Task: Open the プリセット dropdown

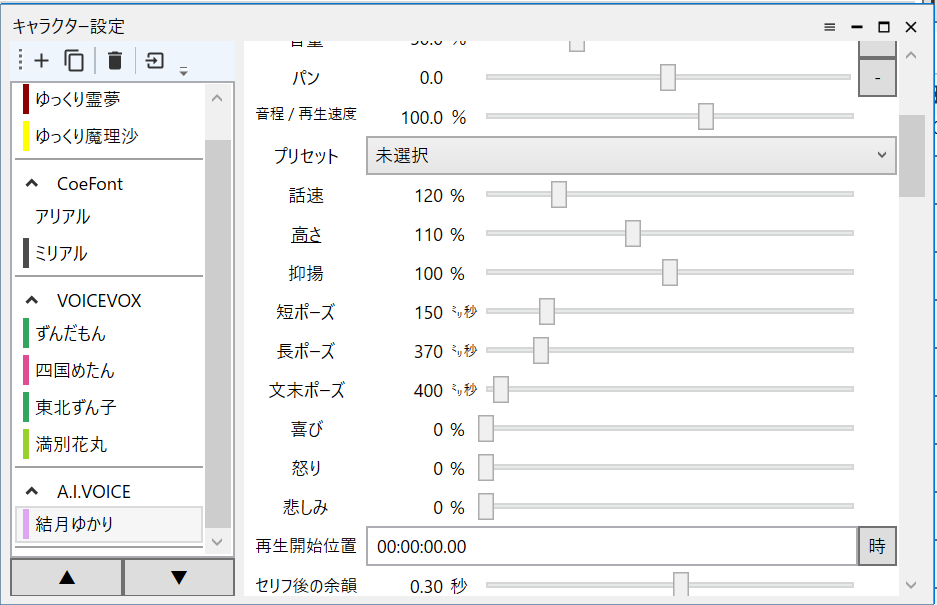Action: [x=630, y=155]
